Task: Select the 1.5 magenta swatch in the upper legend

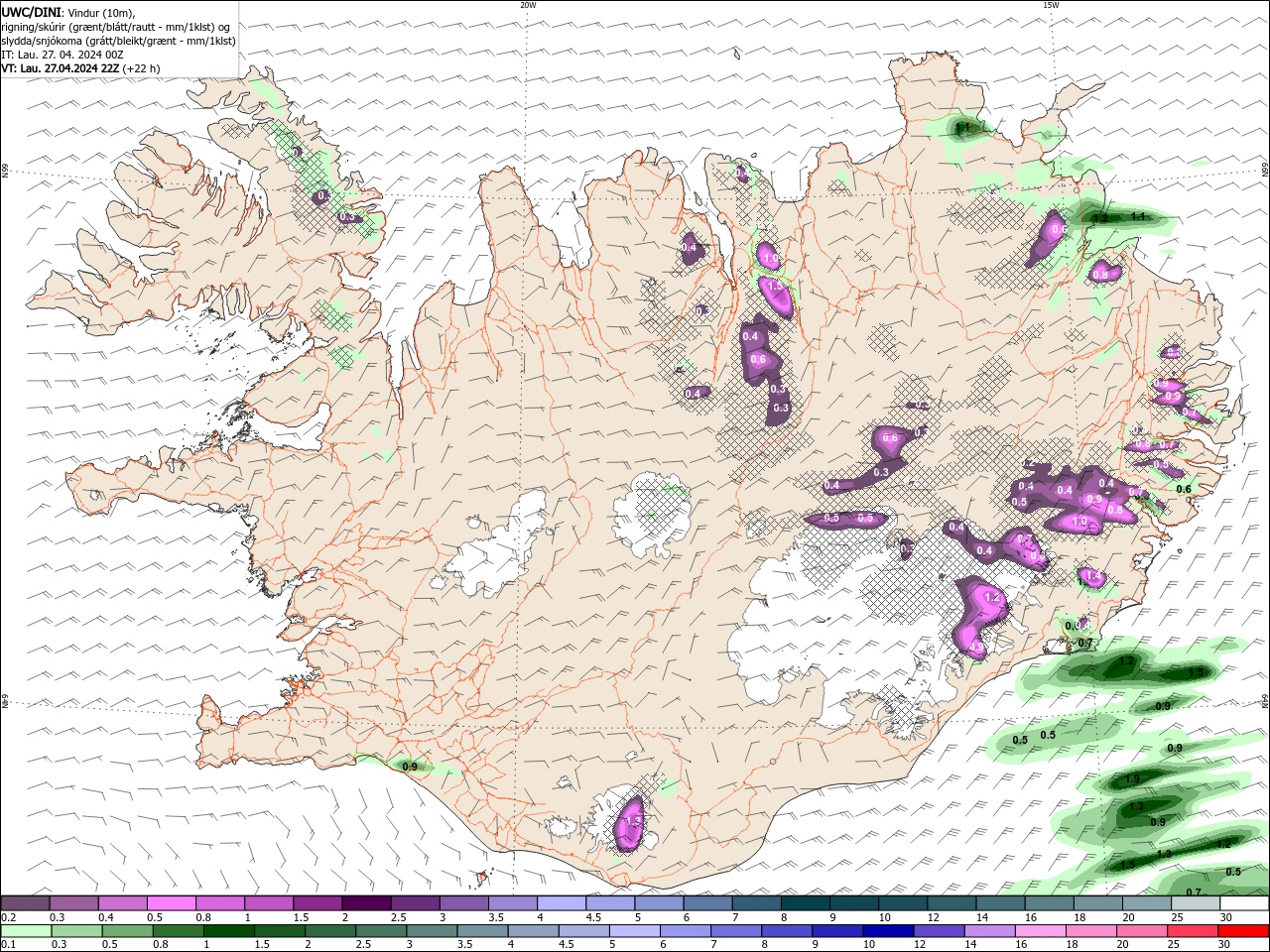Action: pos(317,902)
